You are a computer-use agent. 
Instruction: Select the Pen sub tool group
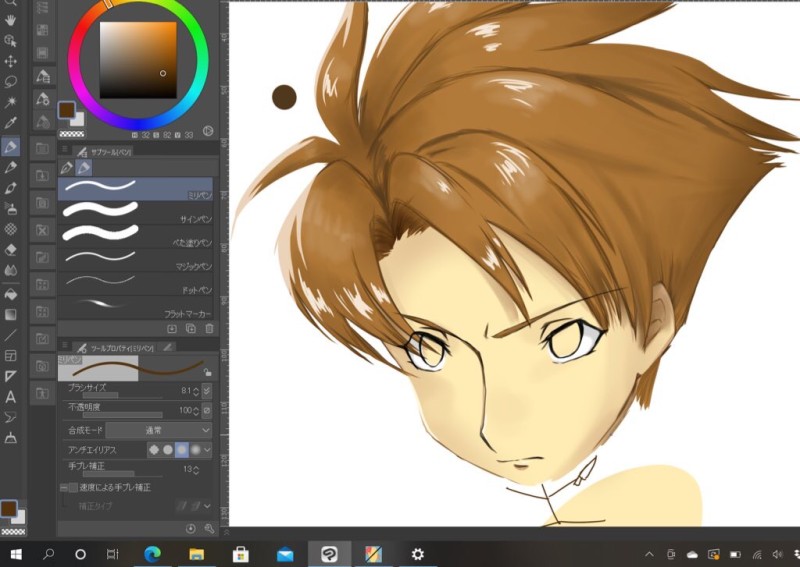point(66,167)
